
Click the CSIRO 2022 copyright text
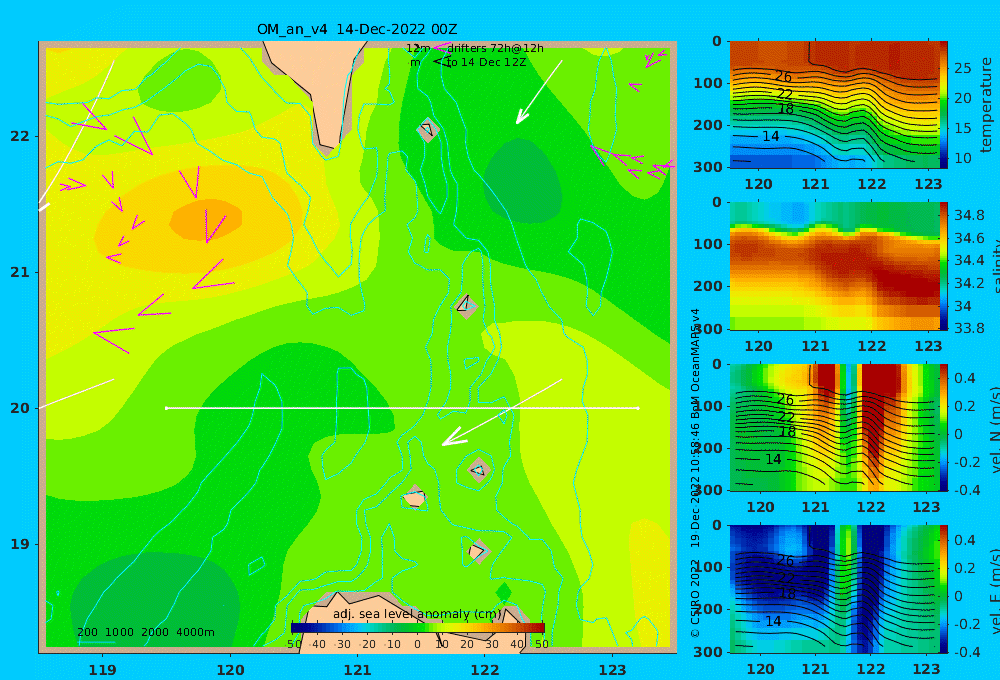tap(695, 598)
